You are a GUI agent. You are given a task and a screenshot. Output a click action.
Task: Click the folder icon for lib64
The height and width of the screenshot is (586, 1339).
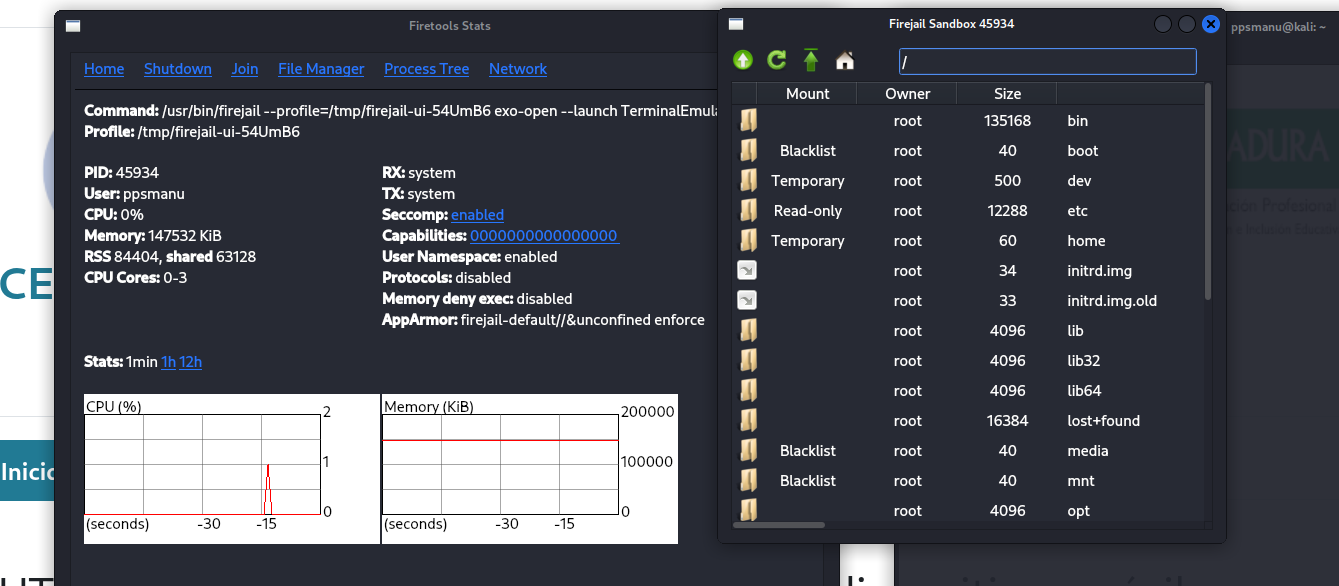[x=748, y=391]
